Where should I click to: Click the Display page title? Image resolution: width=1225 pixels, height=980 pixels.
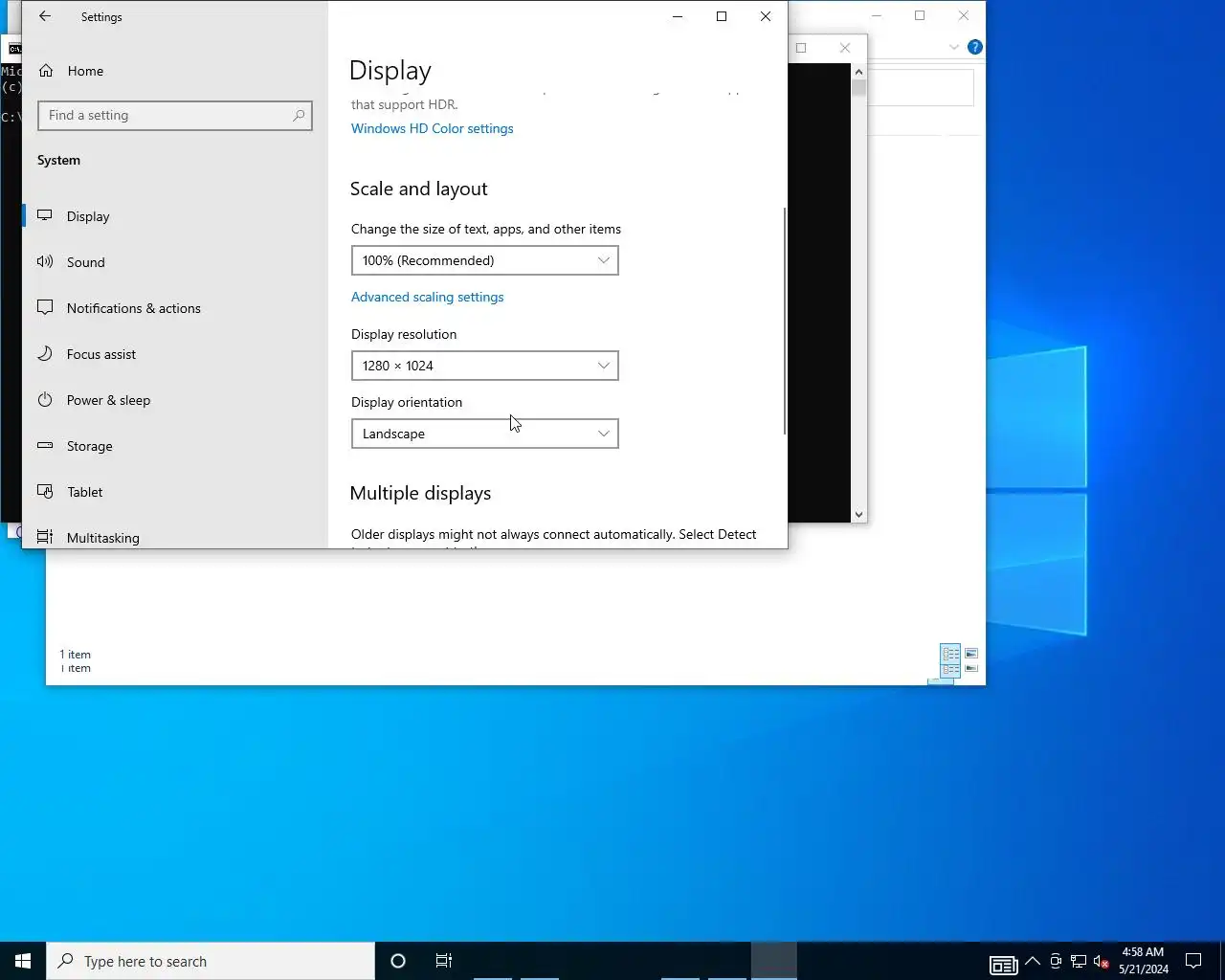point(390,70)
